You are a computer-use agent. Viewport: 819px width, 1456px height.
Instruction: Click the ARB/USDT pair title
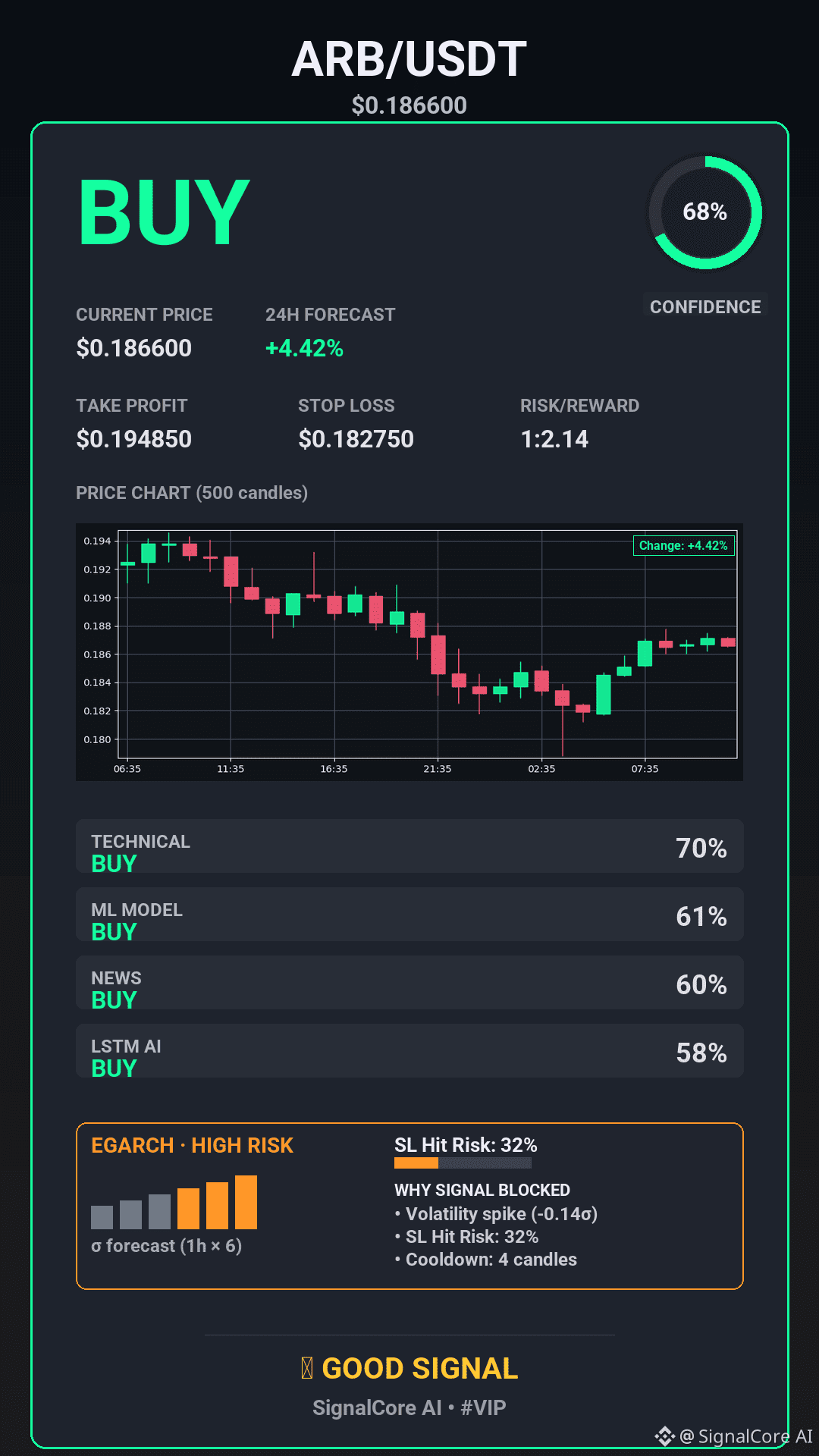[409, 59]
